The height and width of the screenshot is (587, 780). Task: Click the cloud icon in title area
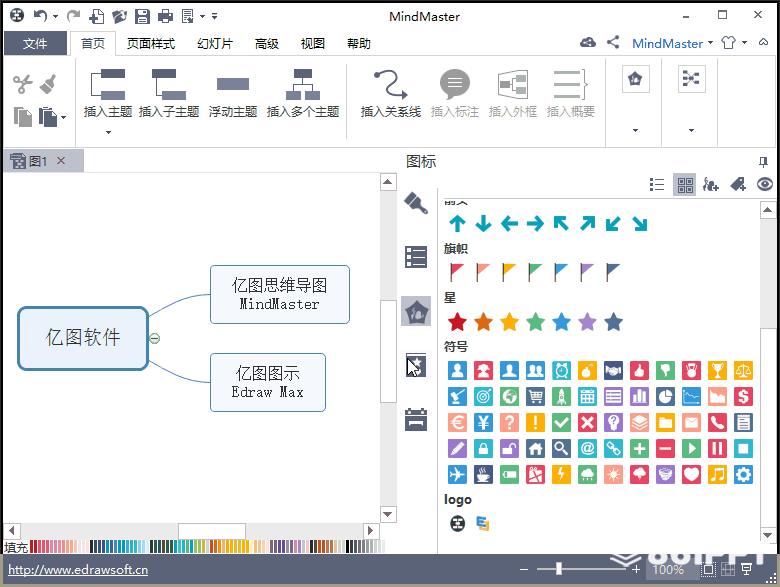click(588, 43)
